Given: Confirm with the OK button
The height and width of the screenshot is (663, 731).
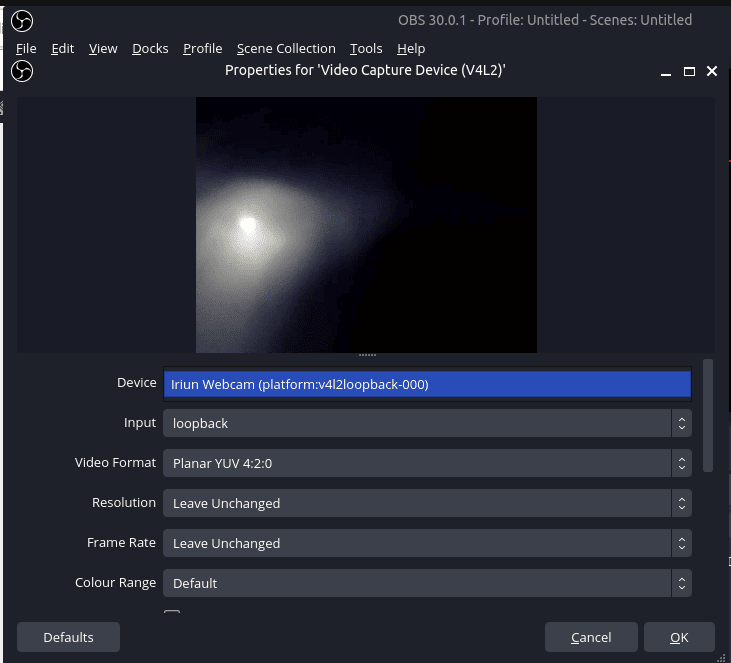Looking at the screenshot, I should [679, 637].
